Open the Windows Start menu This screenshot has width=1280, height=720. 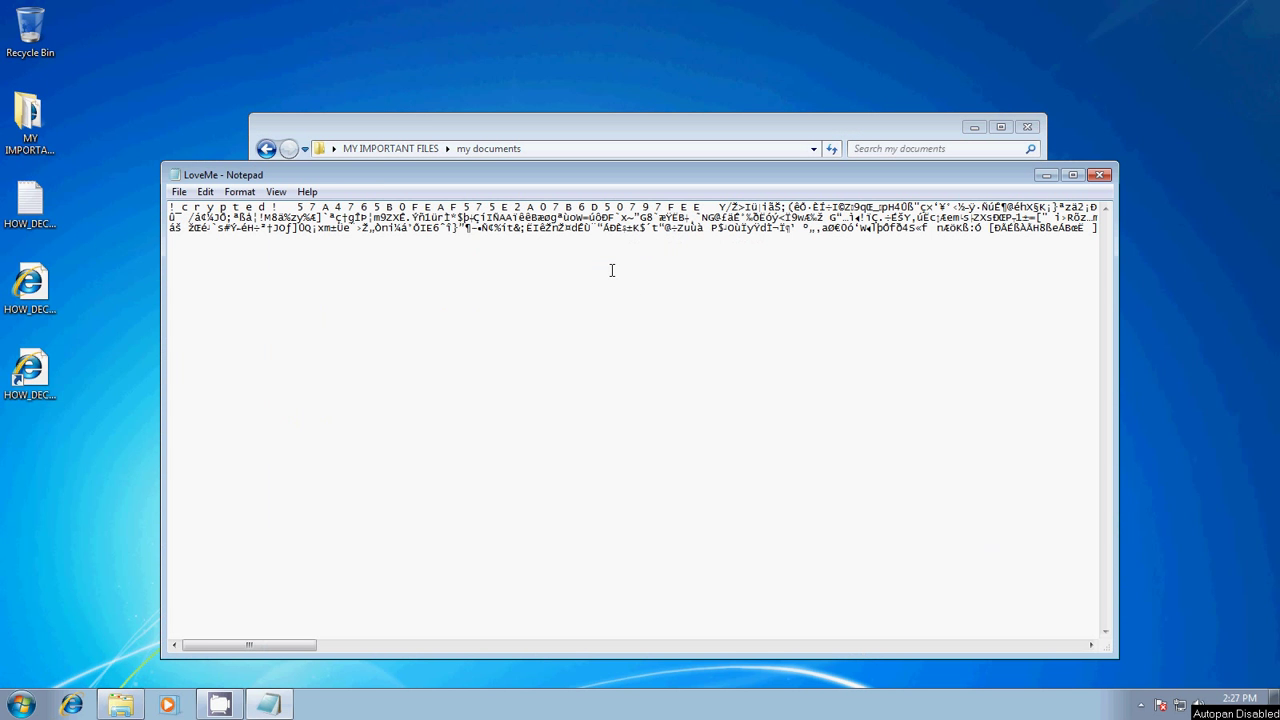(21, 705)
